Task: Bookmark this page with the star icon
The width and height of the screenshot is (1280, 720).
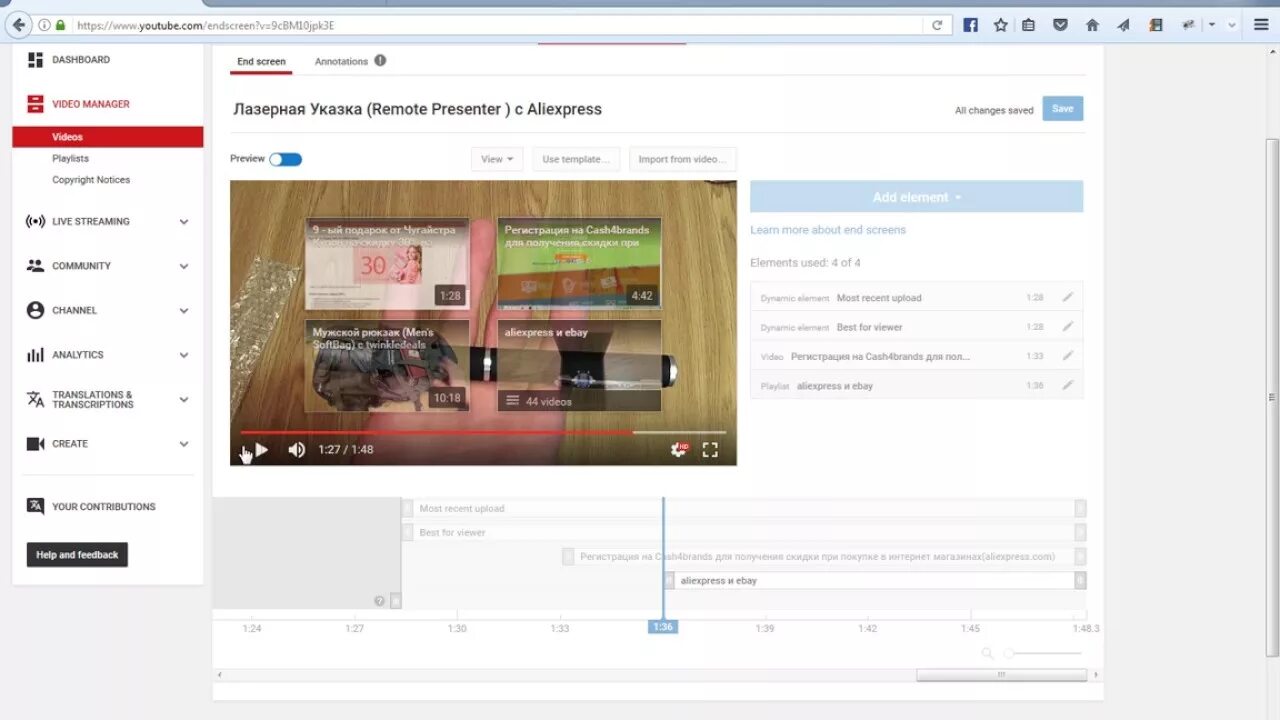Action: [1000, 25]
